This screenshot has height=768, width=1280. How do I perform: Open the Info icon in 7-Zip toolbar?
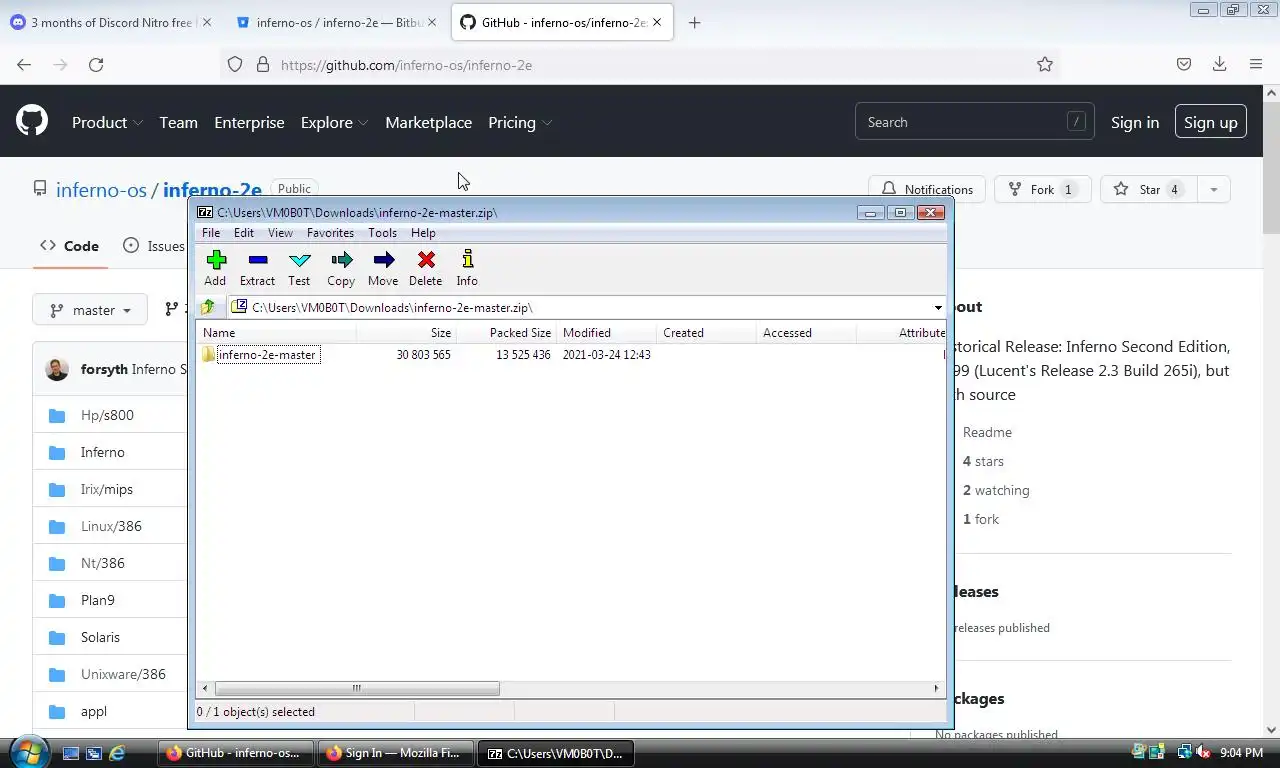point(467,268)
